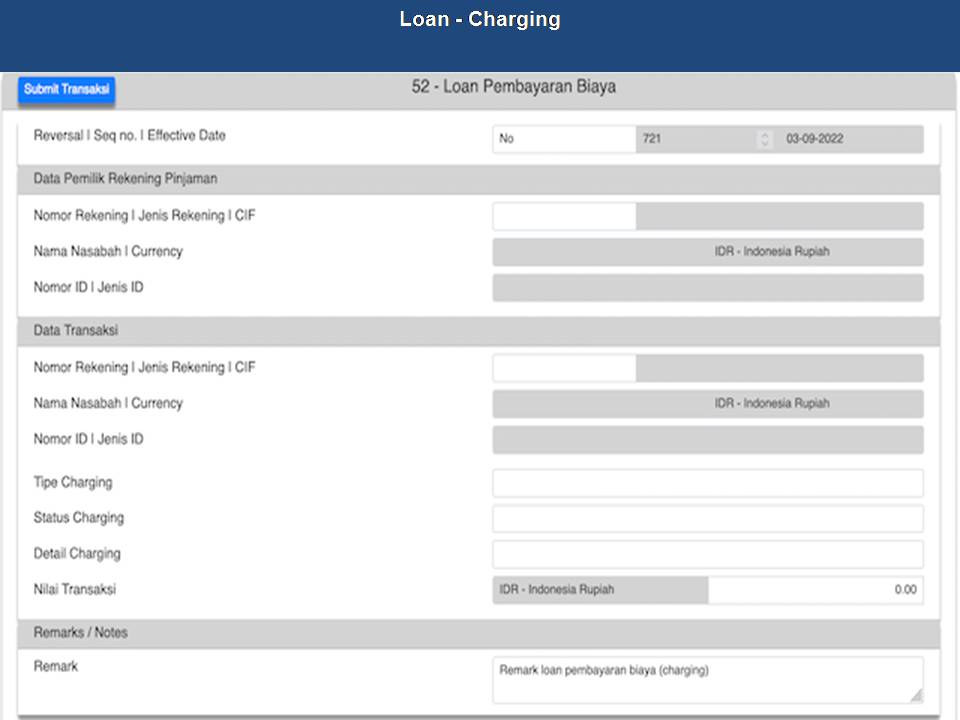Screen dimensions: 960x720
Task: Select the Seq no. field showing 721
Action: 695,139
